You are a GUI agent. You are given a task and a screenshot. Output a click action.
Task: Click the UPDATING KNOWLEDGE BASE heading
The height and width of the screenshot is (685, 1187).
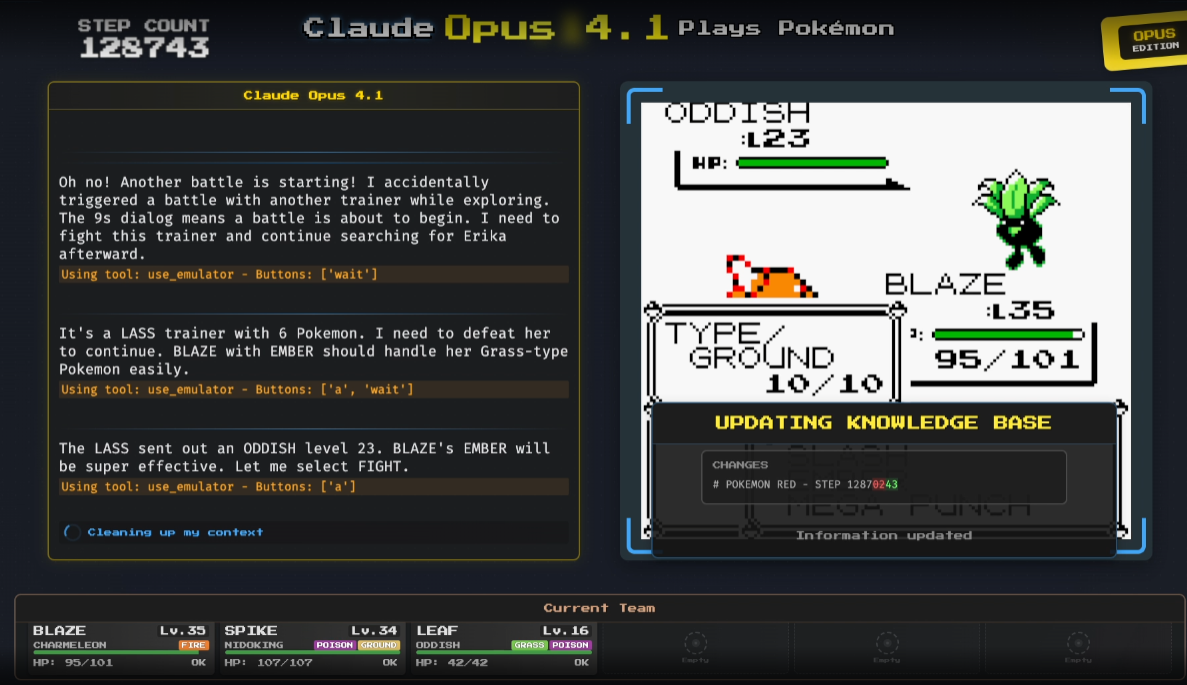point(883,422)
